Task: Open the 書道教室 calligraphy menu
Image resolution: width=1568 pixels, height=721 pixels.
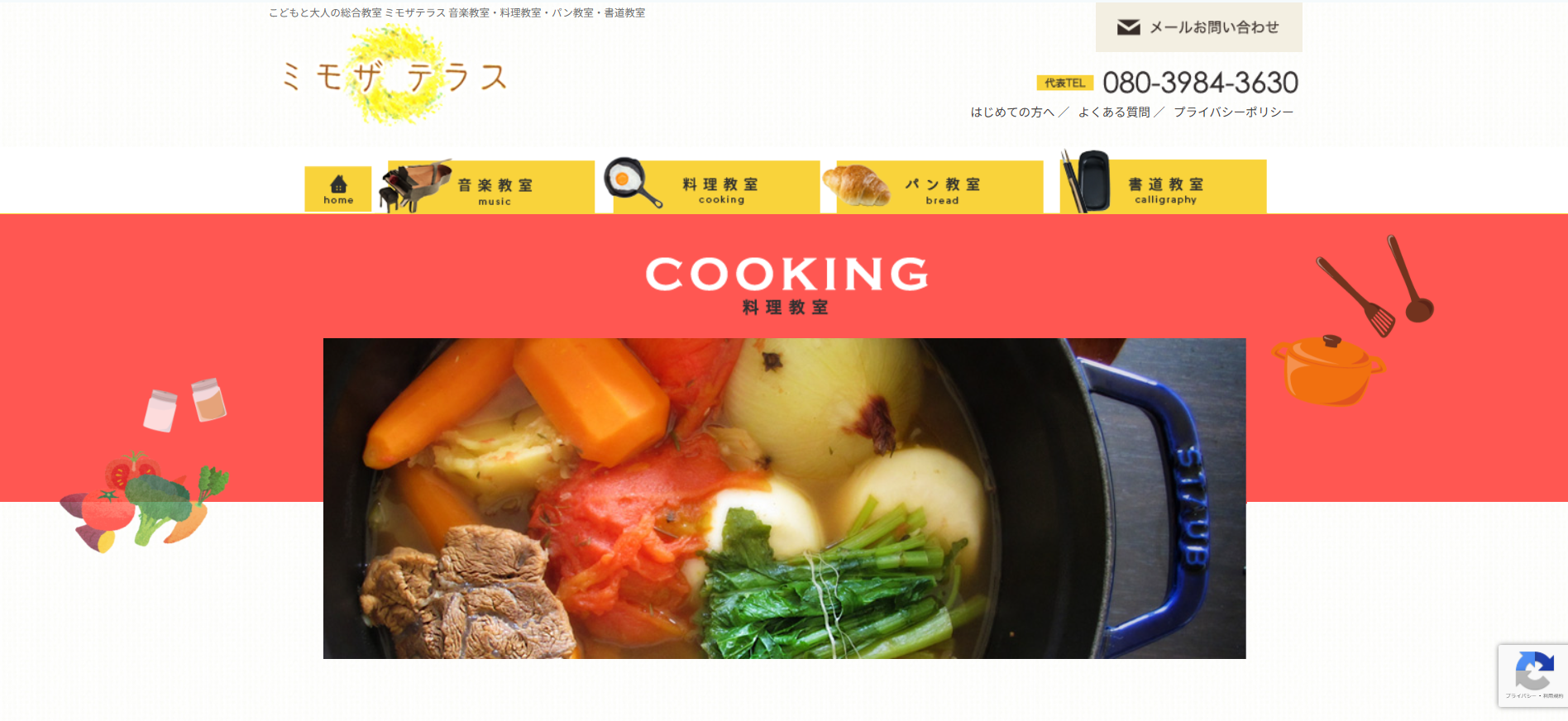Action: [1163, 187]
